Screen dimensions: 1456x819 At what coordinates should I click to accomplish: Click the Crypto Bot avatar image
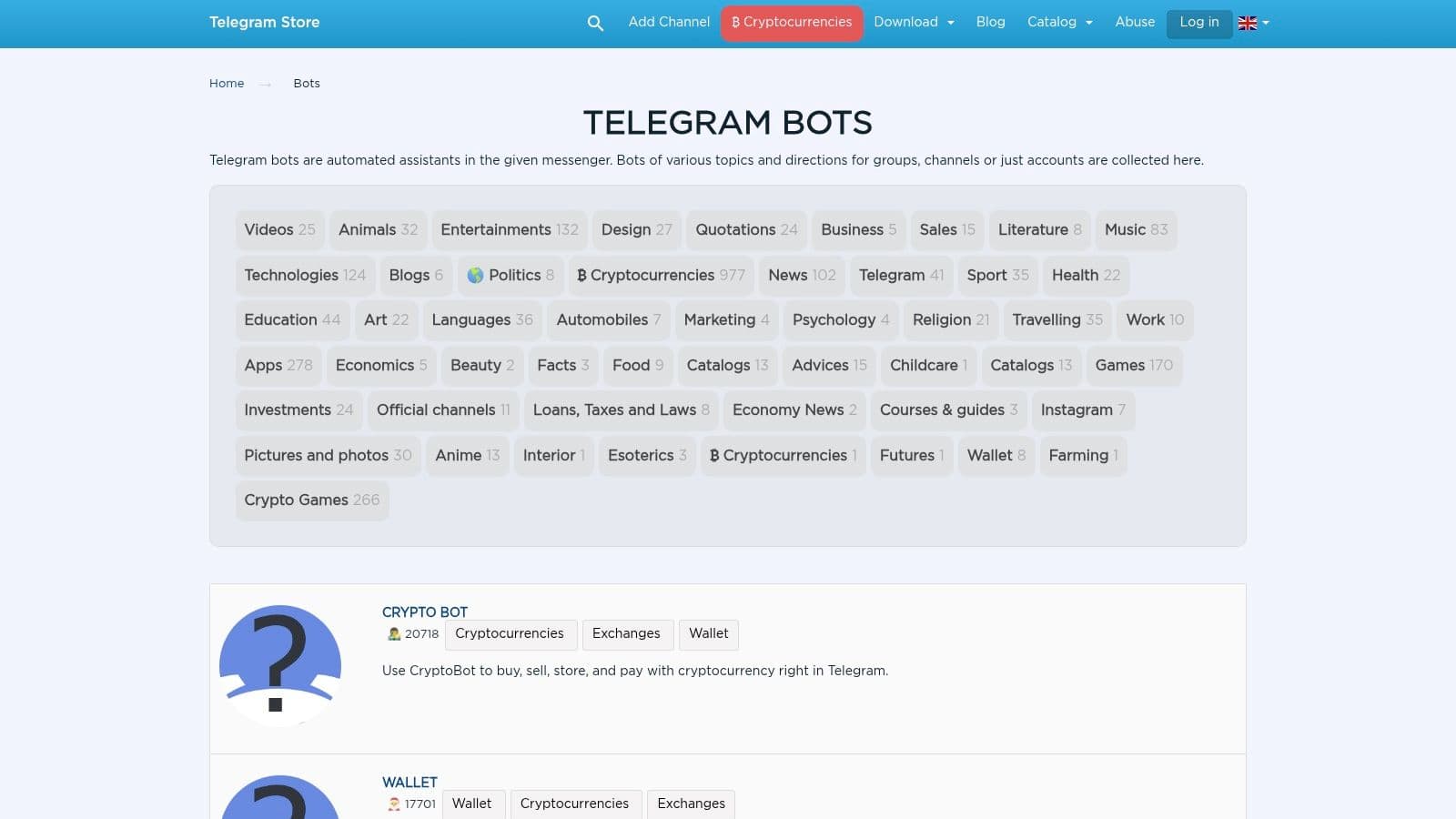pyautogui.click(x=280, y=665)
